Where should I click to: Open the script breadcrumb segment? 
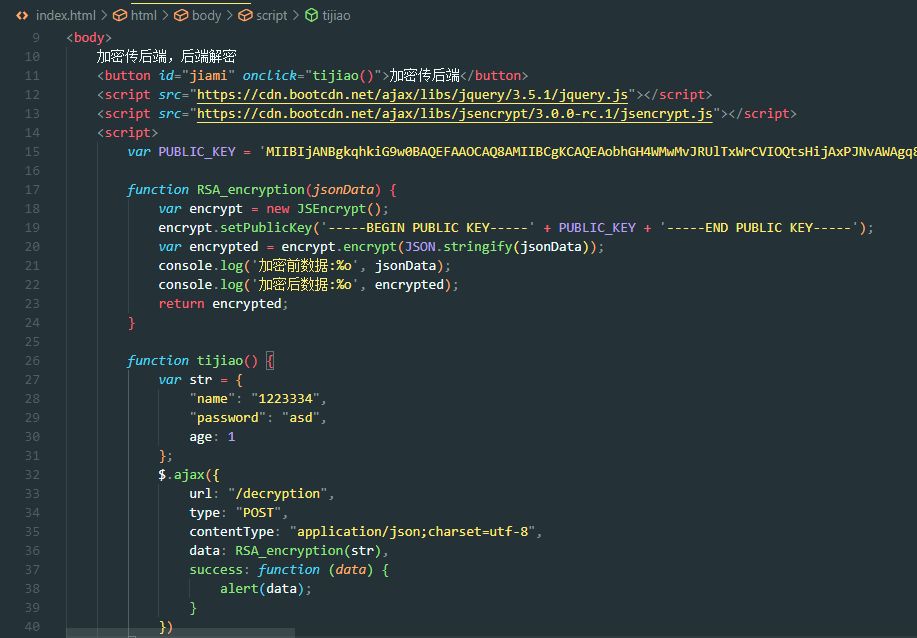click(271, 16)
